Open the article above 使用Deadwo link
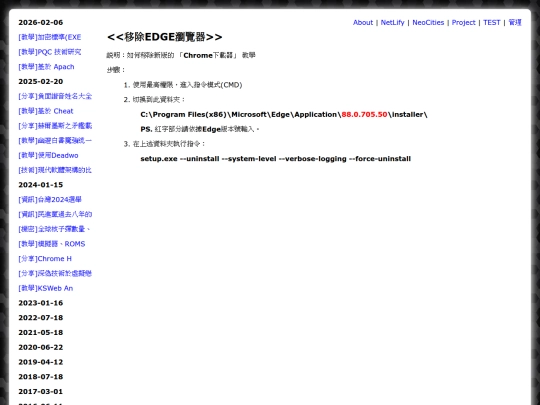The image size is (540, 405). tap(55, 141)
